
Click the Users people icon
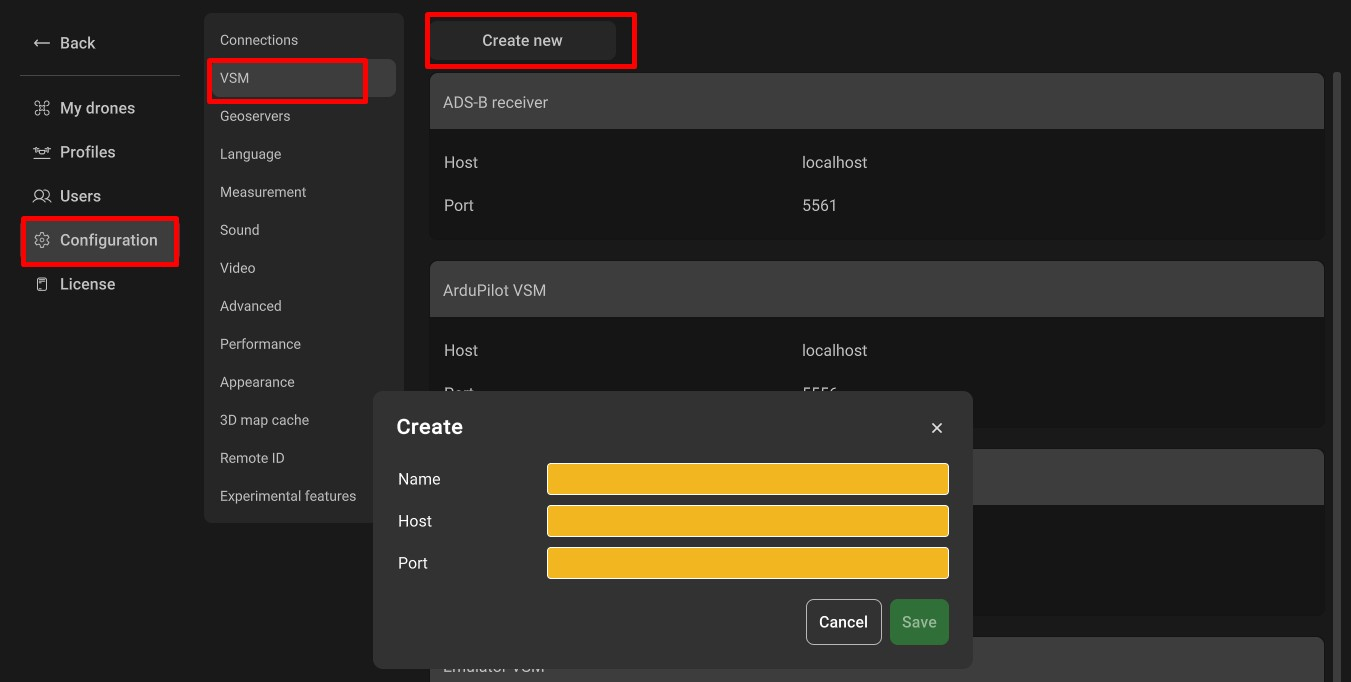pos(41,196)
